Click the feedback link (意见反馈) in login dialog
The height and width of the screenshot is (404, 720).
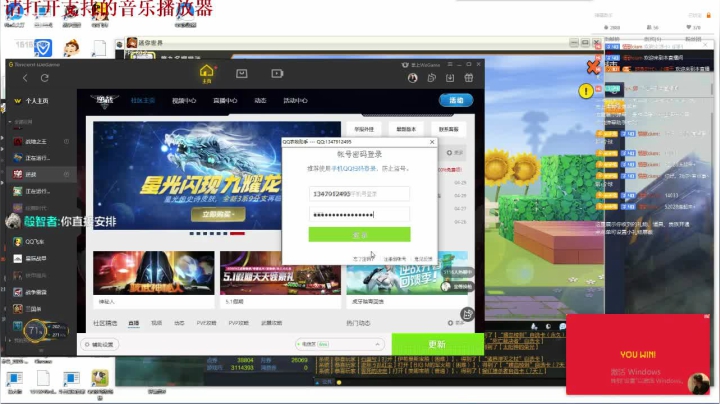coord(423,259)
